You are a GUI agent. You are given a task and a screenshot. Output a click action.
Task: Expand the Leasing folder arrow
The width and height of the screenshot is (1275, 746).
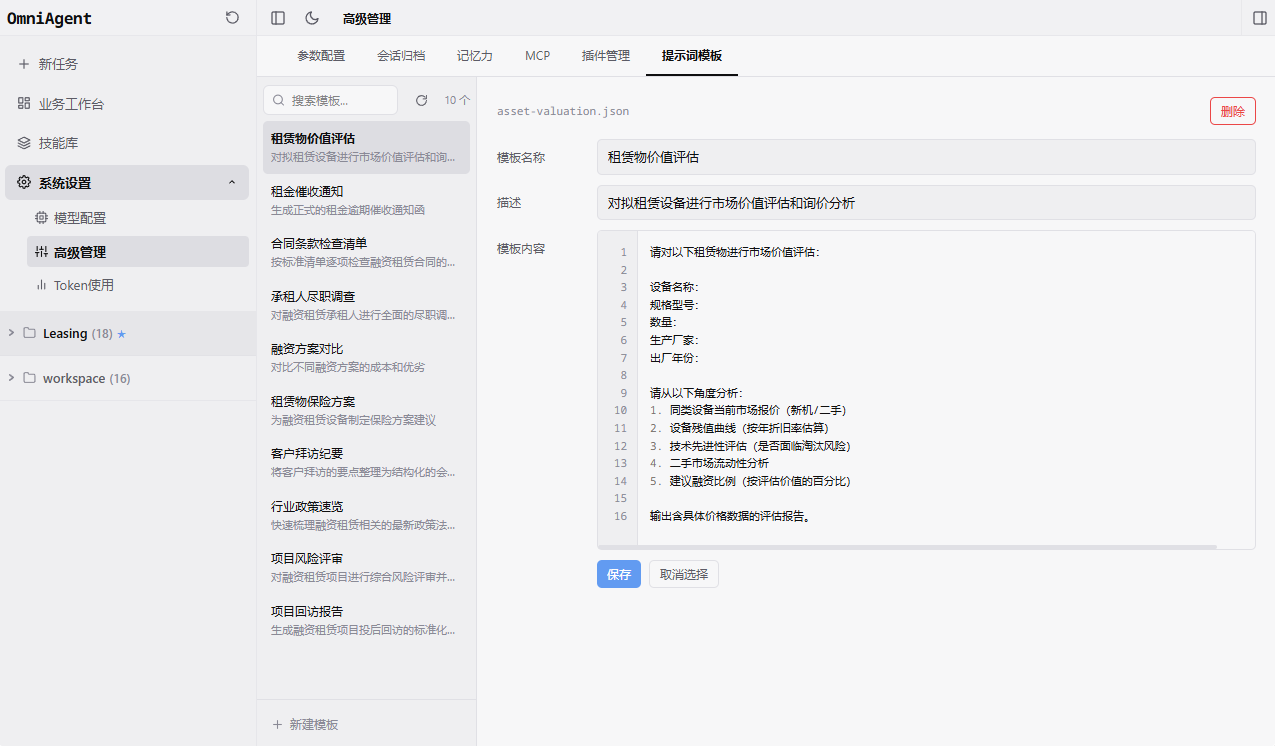pyautogui.click(x=11, y=333)
